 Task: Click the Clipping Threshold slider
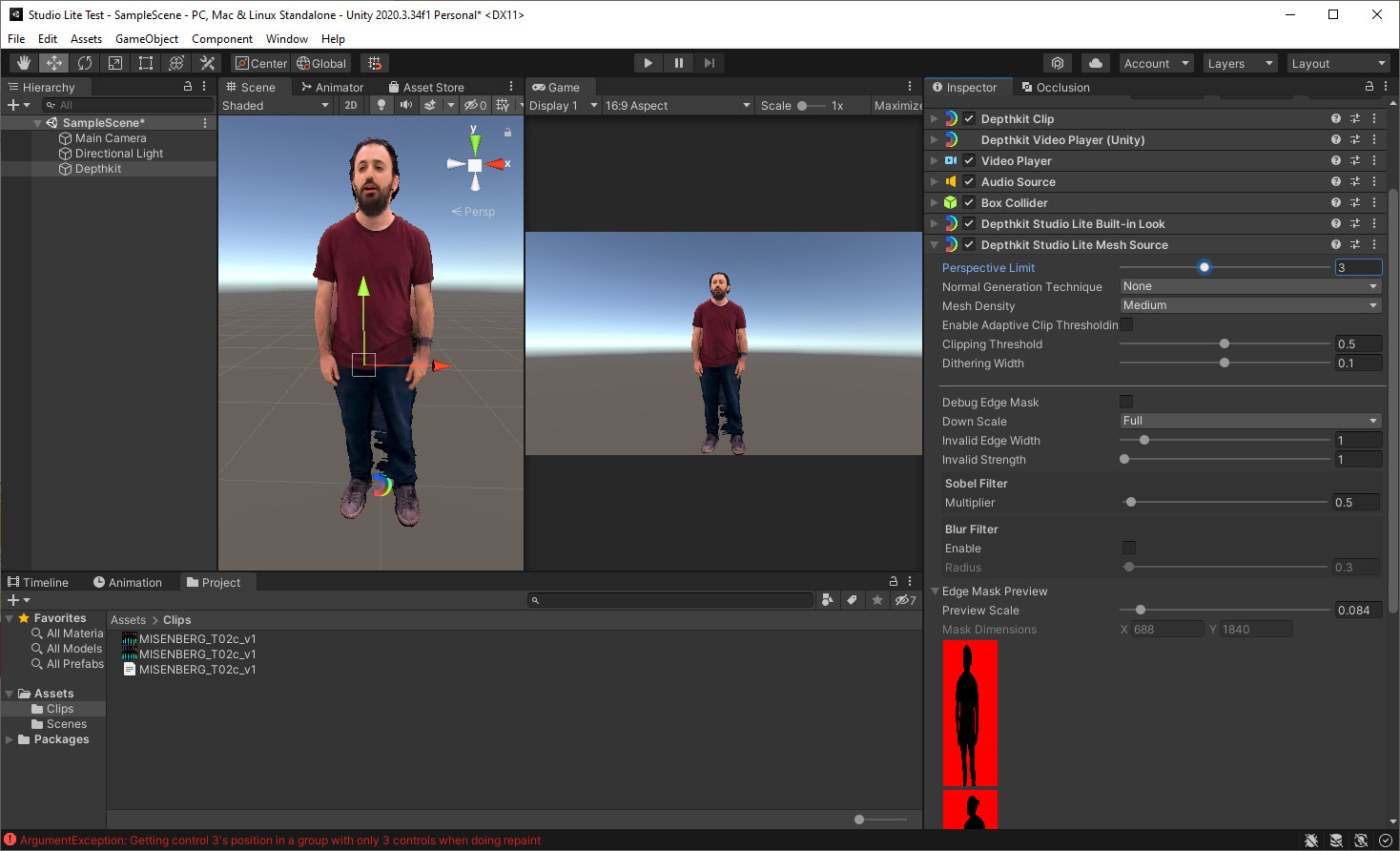1225,343
